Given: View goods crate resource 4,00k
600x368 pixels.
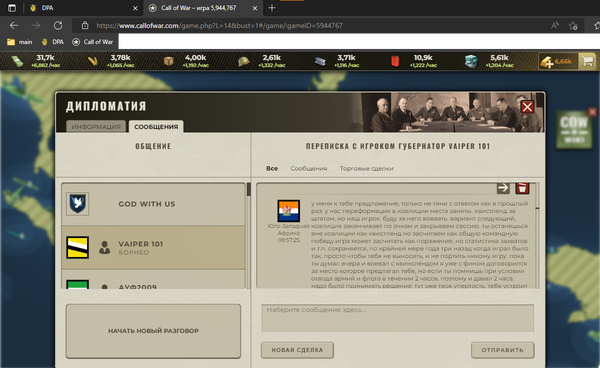Looking at the screenshot, I should pos(186,61).
